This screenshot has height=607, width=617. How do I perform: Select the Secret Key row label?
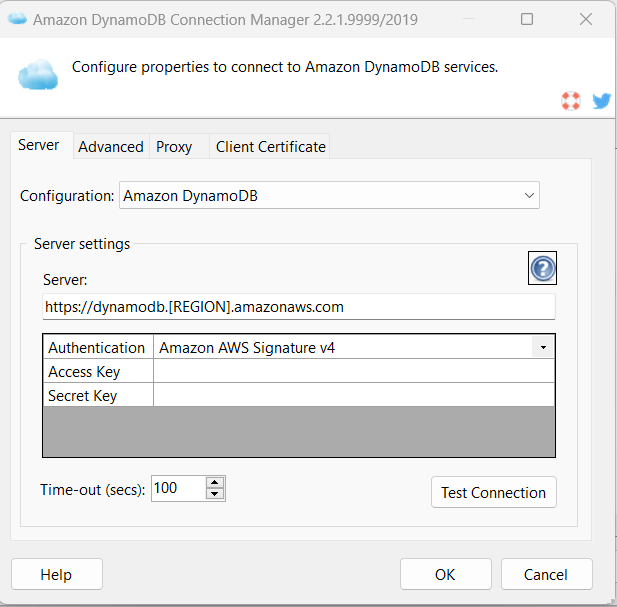pos(98,395)
